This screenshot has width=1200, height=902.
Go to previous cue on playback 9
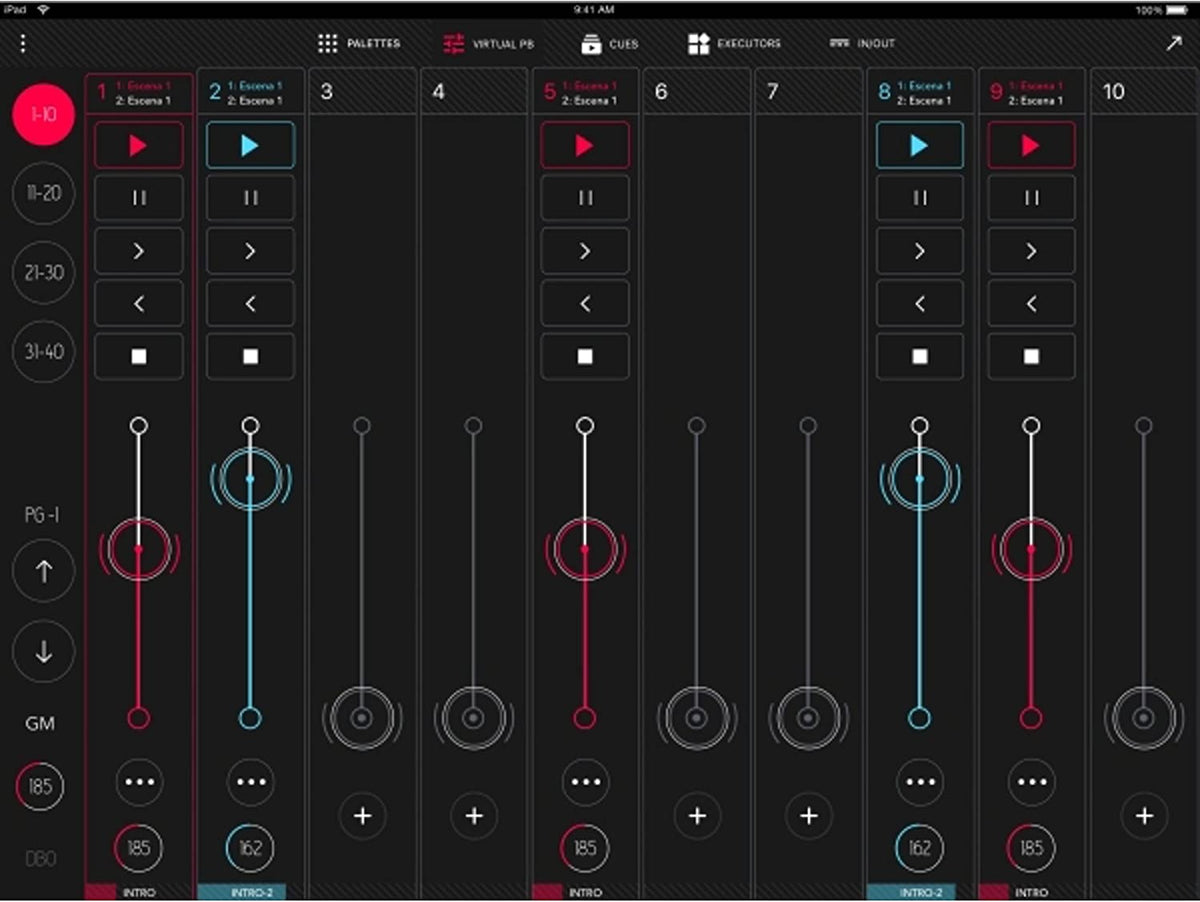click(1031, 304)
